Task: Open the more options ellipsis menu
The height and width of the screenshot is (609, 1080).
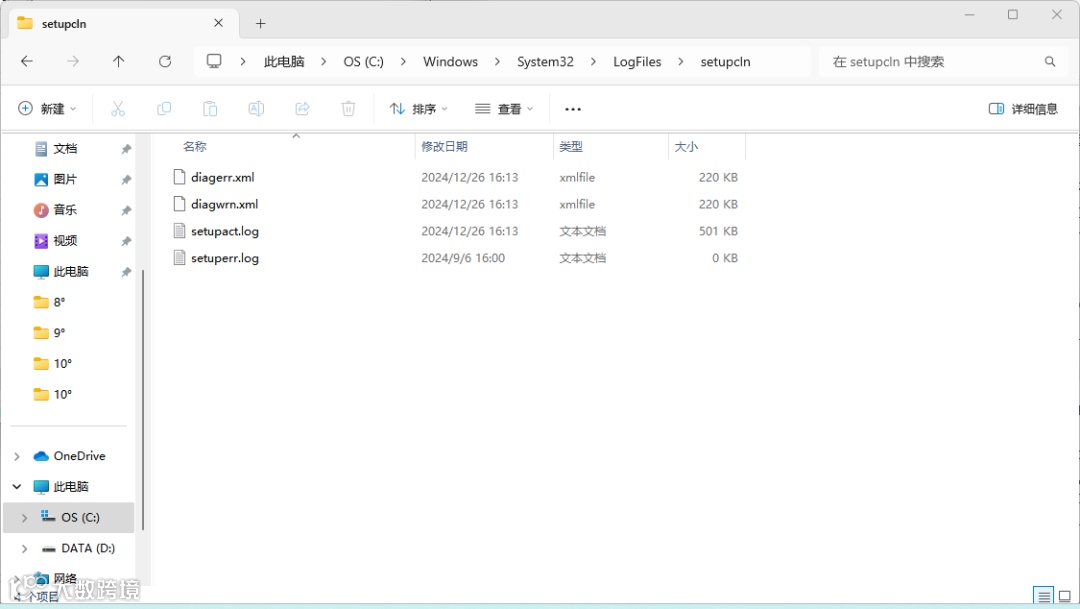Action: coord(572,109)
